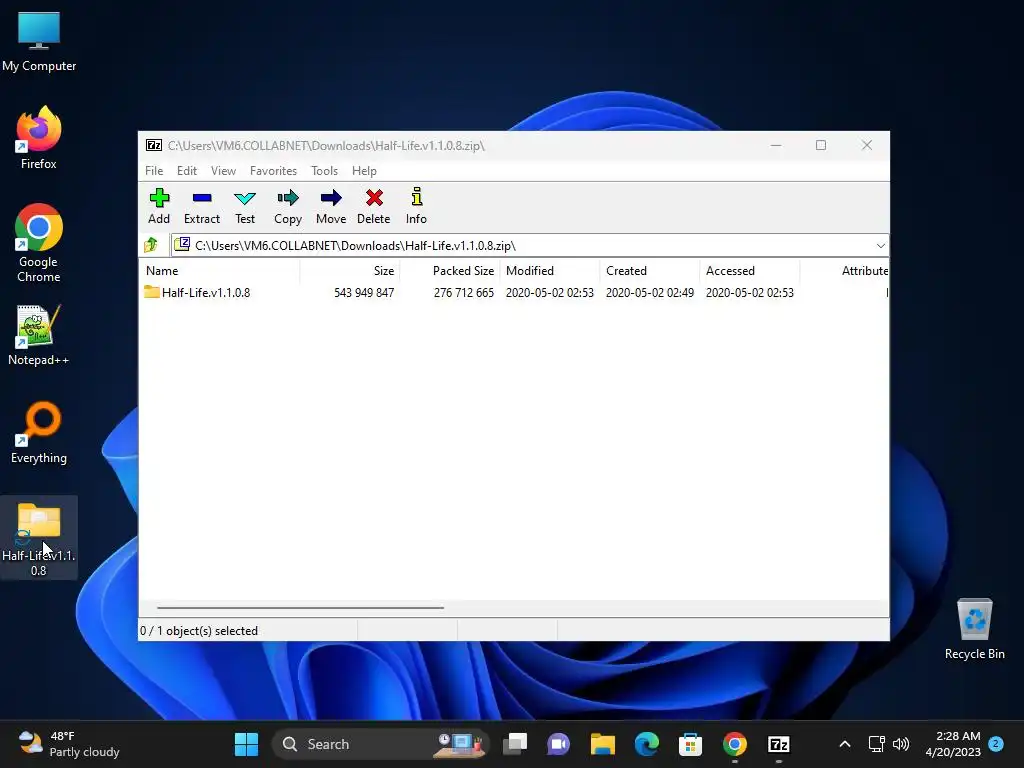Select the My Computer desktop icon
This screenshot has width=1024, height=768.
tap(39, 41)
